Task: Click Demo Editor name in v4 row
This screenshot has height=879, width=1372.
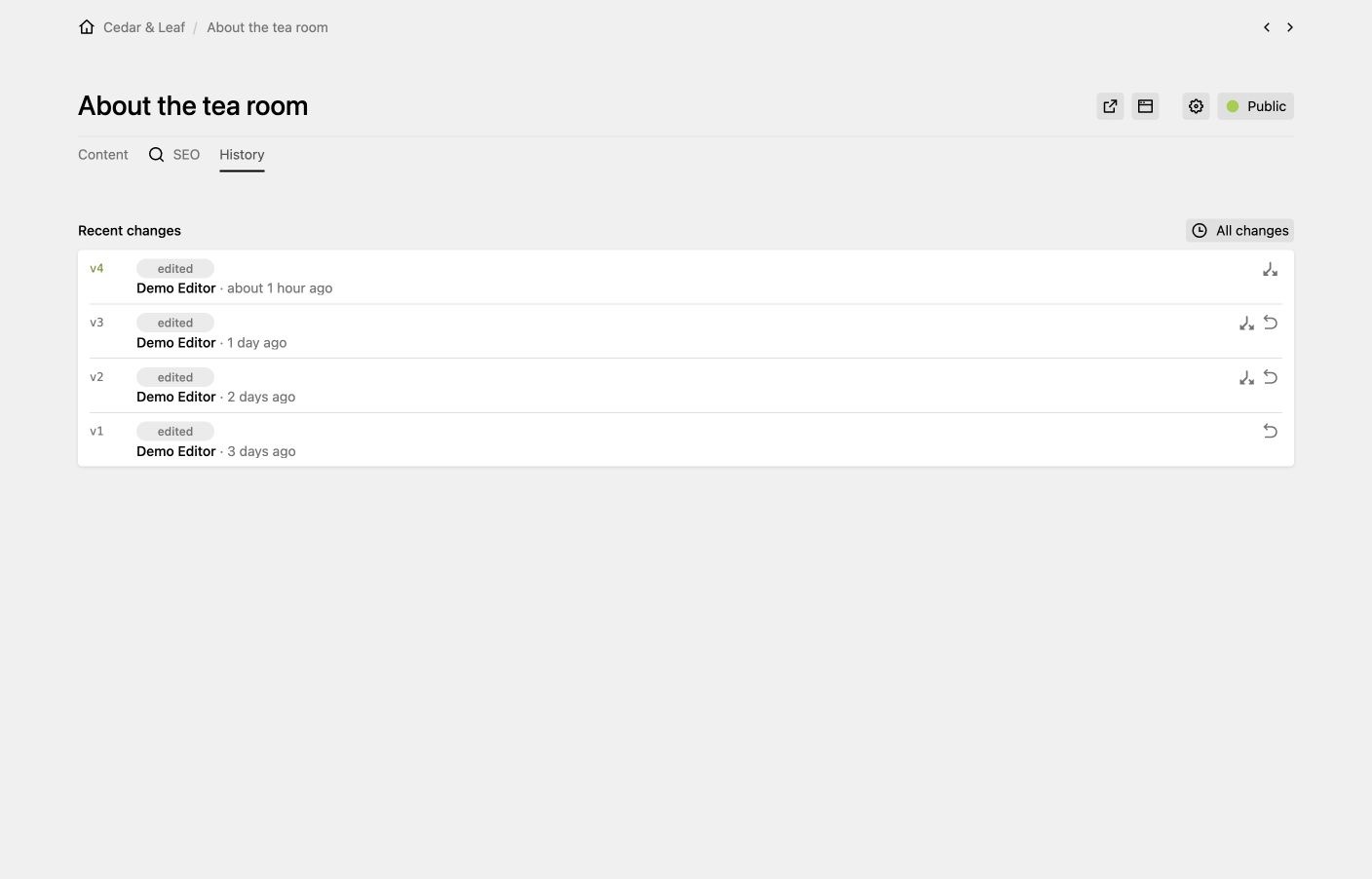Action: point(176,288)
